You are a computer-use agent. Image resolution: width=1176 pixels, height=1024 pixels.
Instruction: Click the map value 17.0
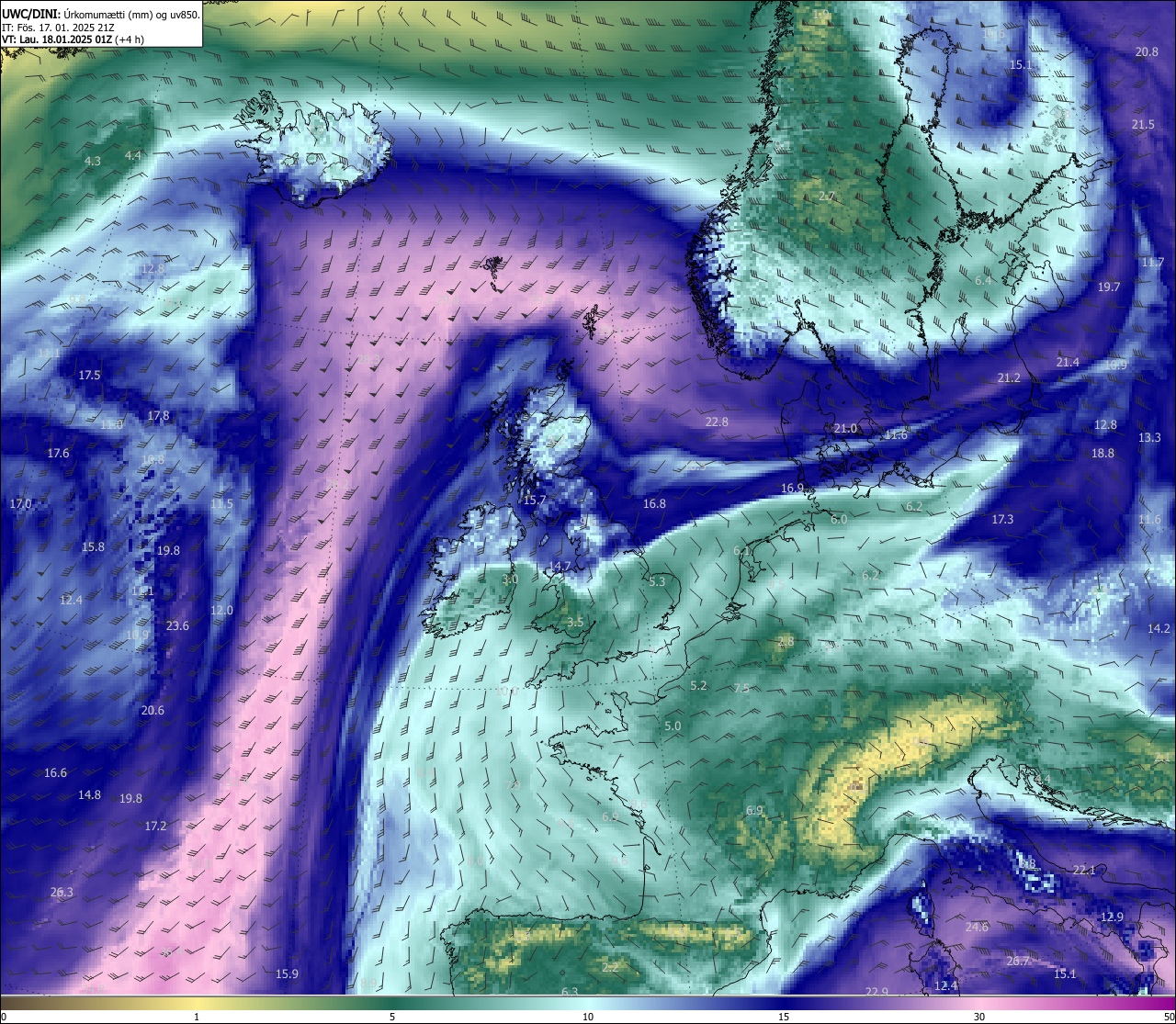point(20,504)
